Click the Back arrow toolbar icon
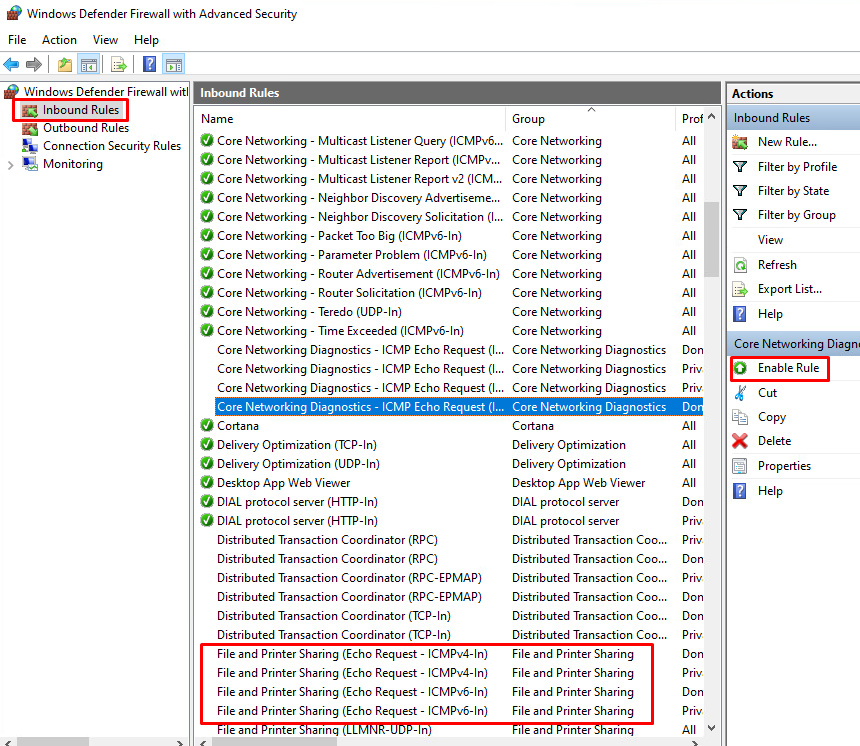Viewport: 860px width, 746px height. click(x=11, y=65)
